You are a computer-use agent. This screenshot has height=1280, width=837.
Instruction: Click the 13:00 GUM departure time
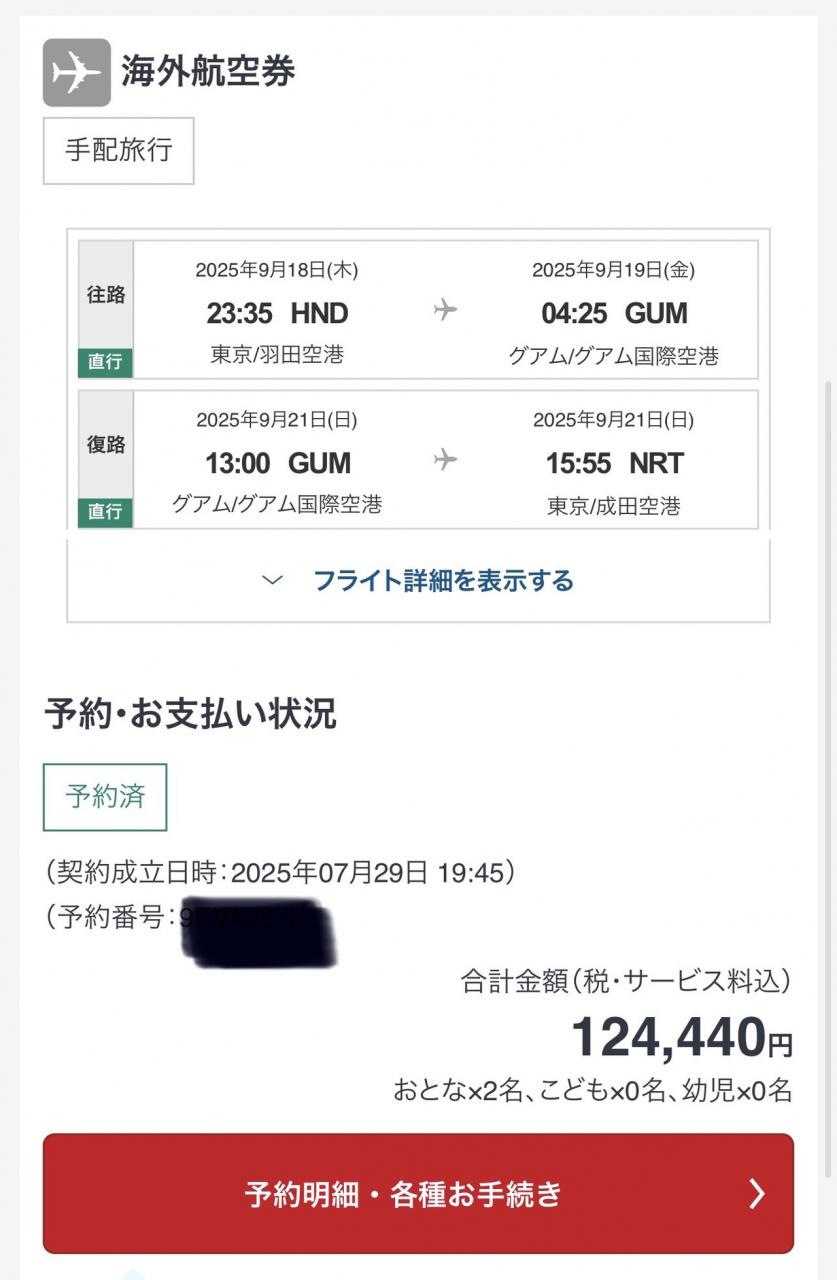click(x=277, y=464)
